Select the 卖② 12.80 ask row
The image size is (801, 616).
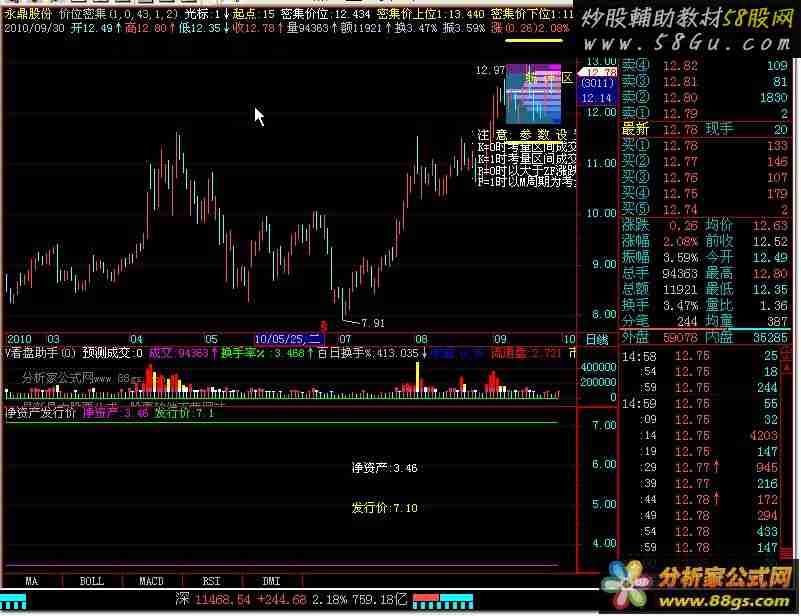[705, 98]
